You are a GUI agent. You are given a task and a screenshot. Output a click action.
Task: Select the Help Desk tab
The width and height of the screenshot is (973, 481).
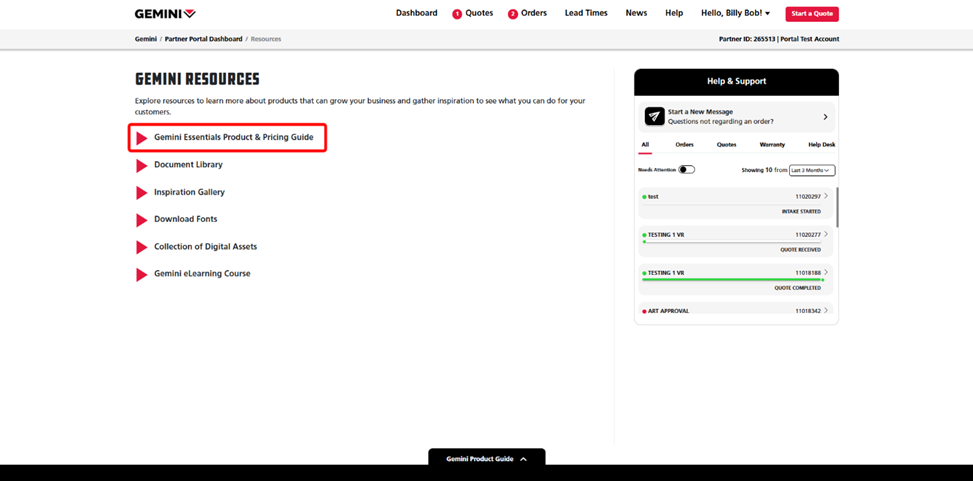821,145
